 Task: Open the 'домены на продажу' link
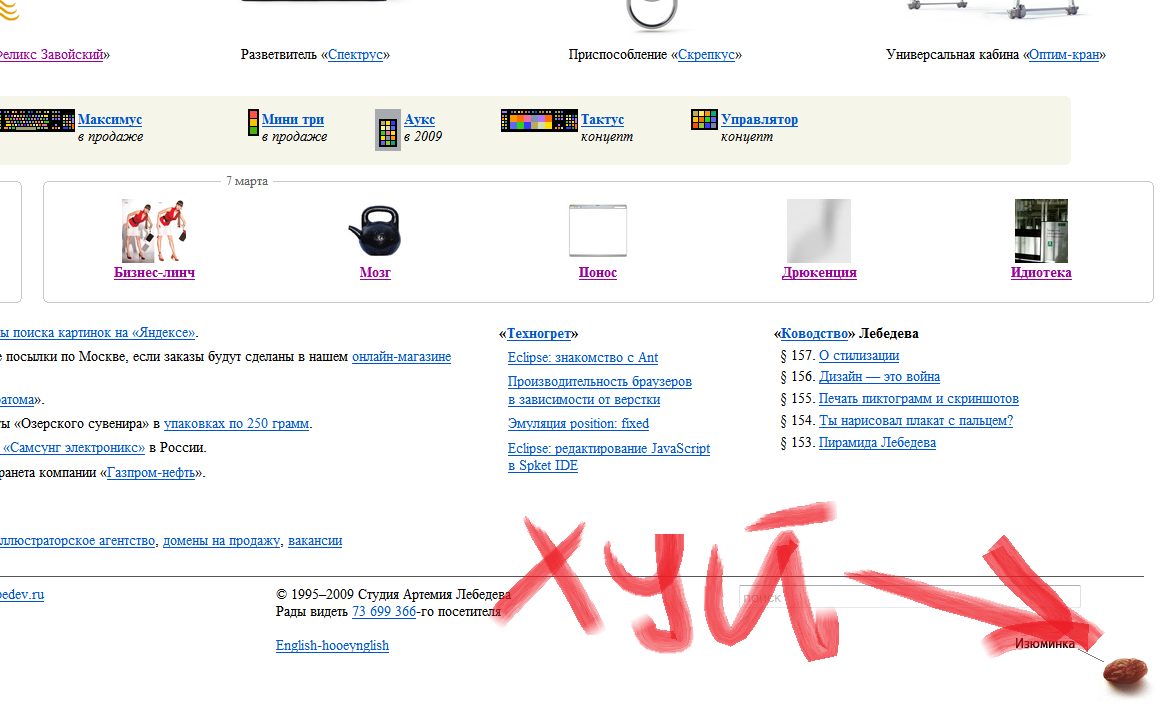[x=221, y=541]
